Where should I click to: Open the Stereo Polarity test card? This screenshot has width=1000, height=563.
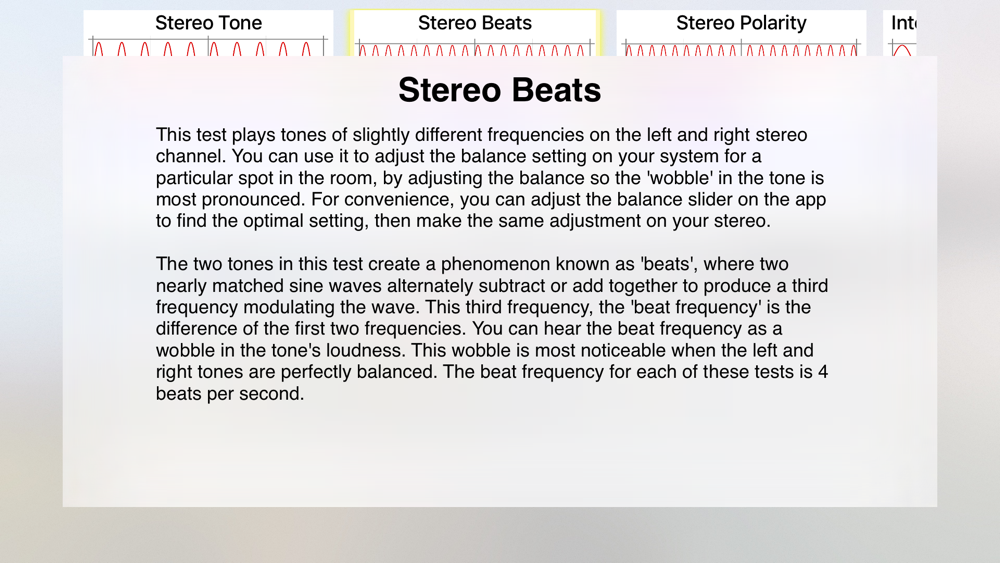[x=741, y=33]
